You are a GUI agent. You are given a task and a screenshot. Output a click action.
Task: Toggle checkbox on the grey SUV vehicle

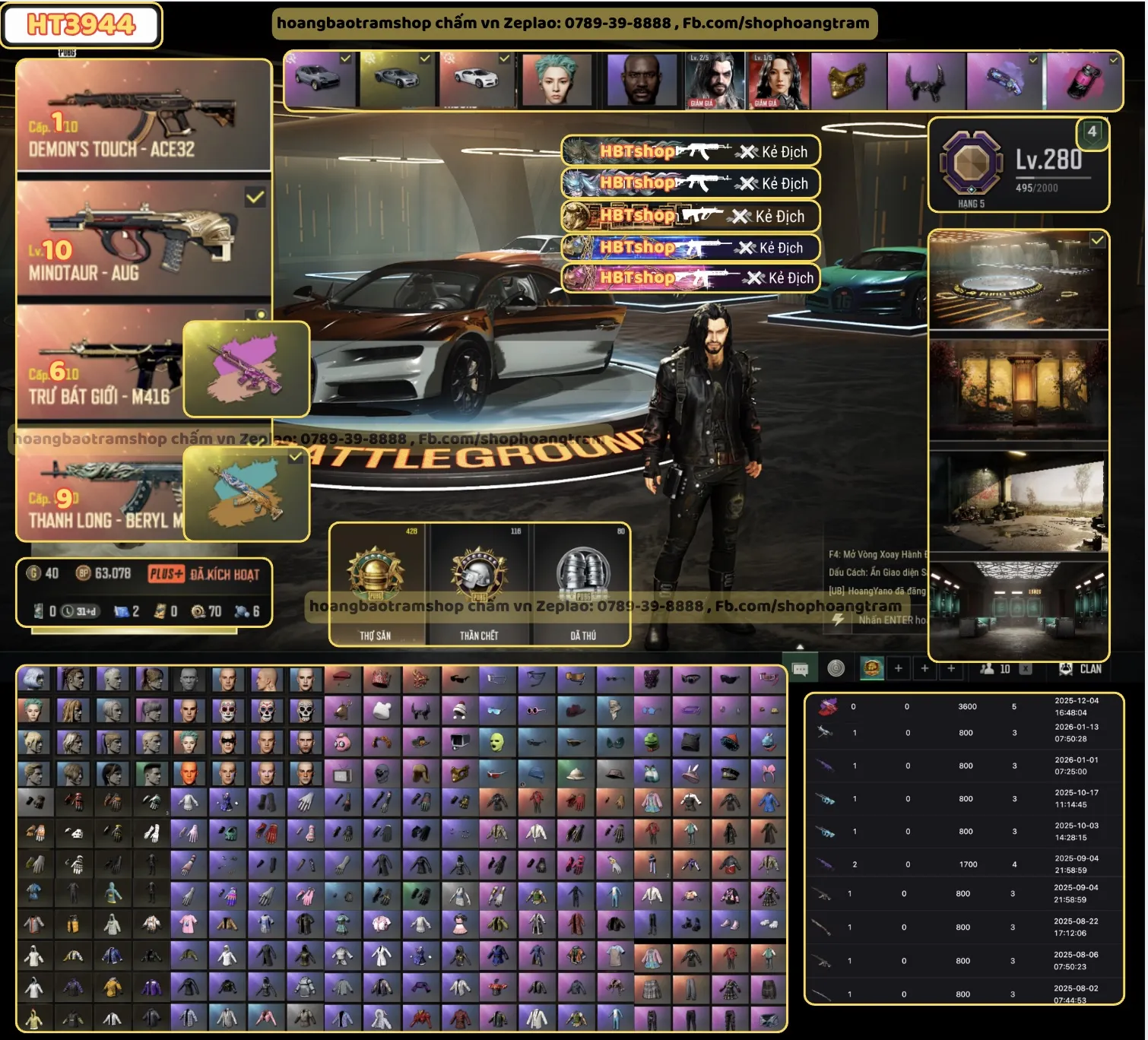coord(346,59)
